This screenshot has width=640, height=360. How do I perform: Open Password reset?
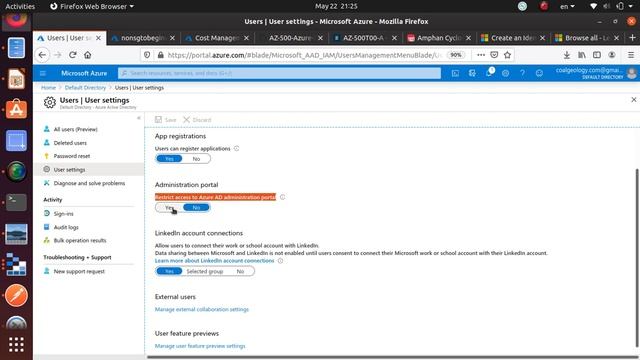(x=72, y=156)
